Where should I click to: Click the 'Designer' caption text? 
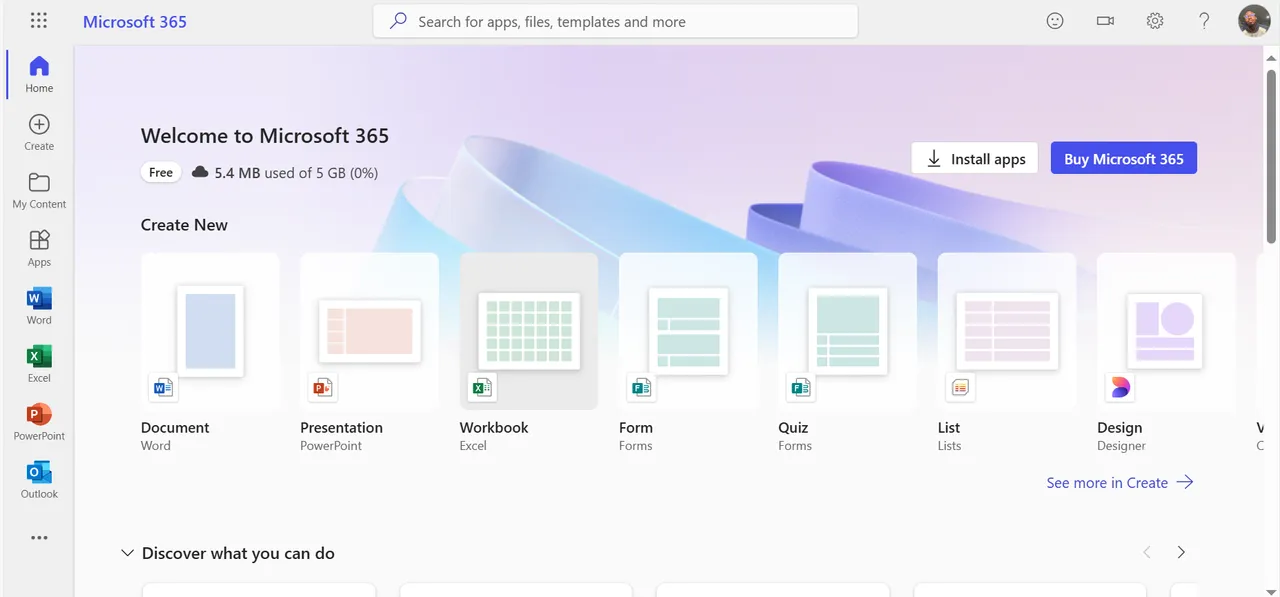click(1121, 446)
